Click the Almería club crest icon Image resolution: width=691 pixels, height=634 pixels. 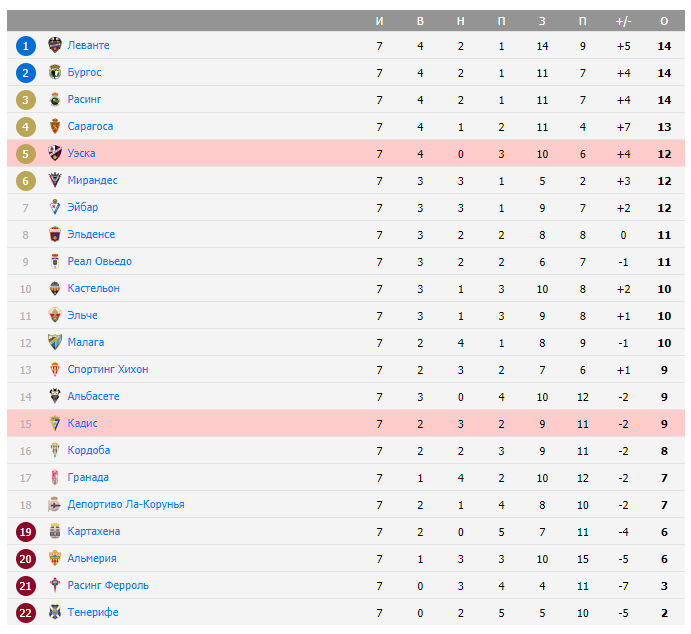pyautogui.click(x=55, y=558)
